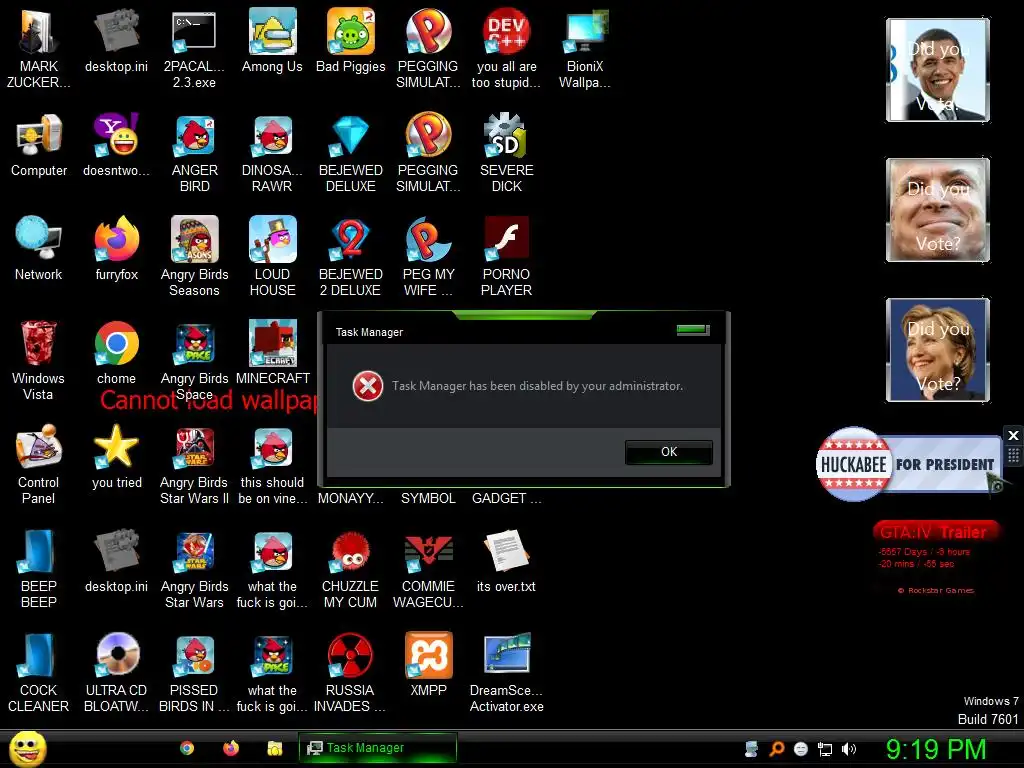Click the volume speaker tray icon
The width and height of the screenshot is (1024, 768).
point(848,749)
